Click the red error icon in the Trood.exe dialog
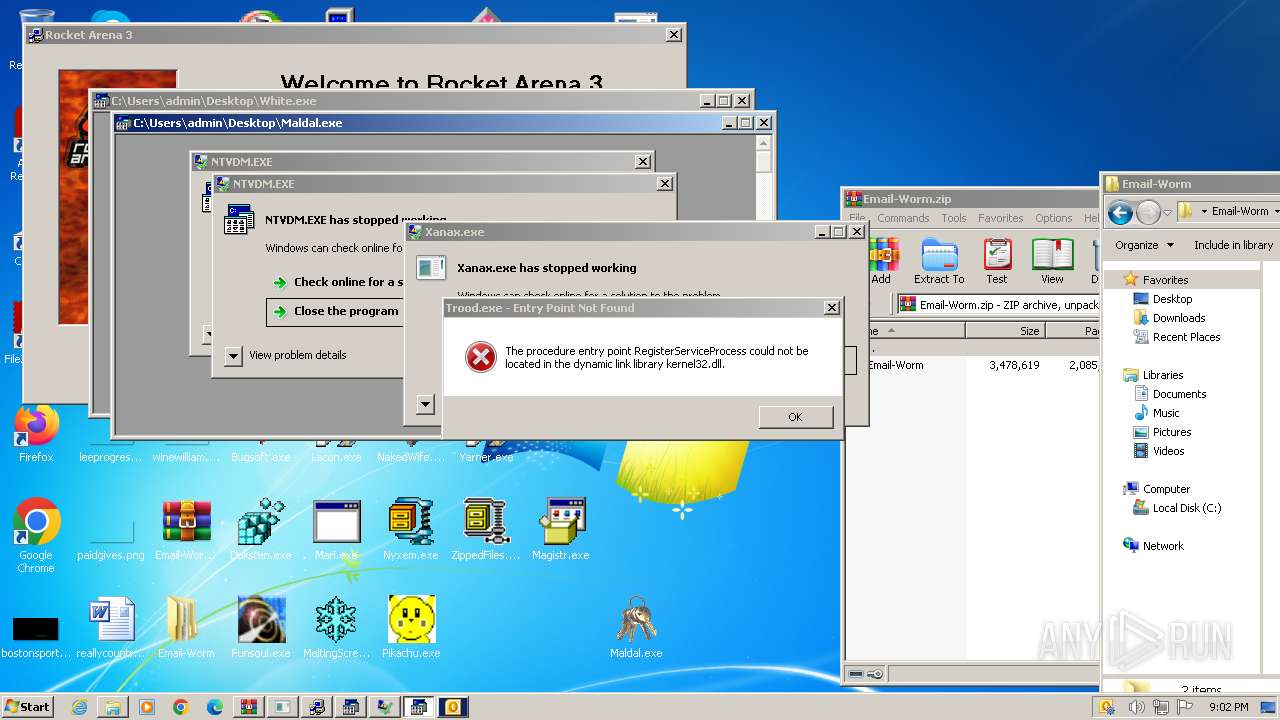This screenshot has width=1280, height=720. coord(481,357)
